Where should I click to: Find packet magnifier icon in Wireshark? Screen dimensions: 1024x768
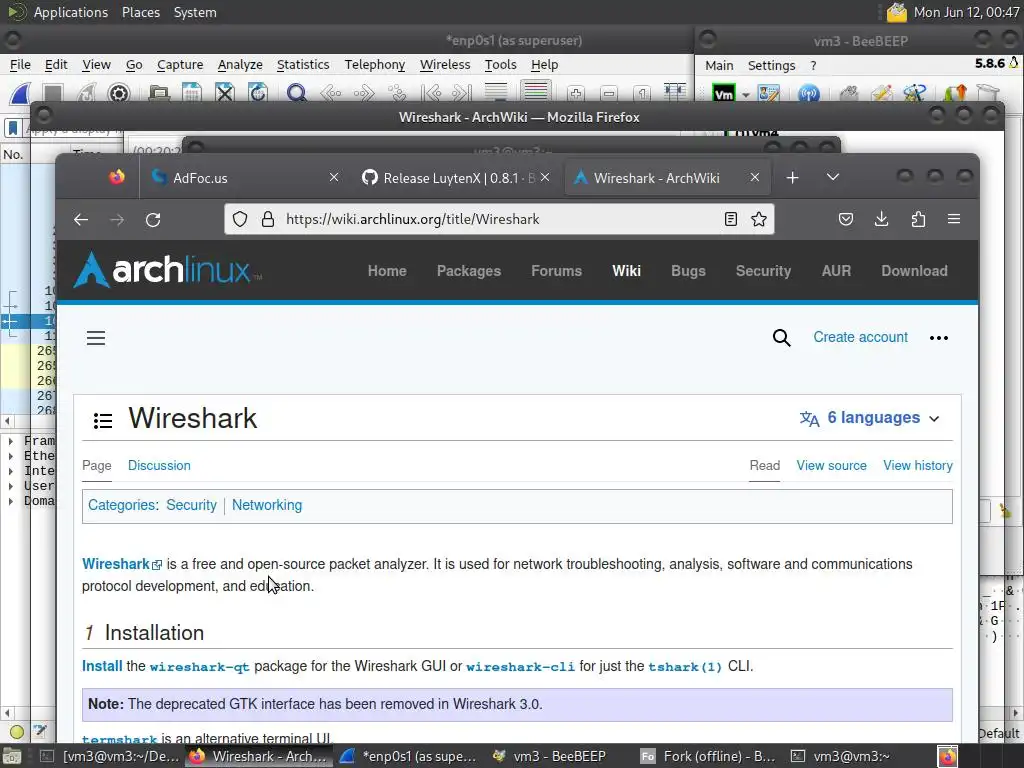[296, 93]
